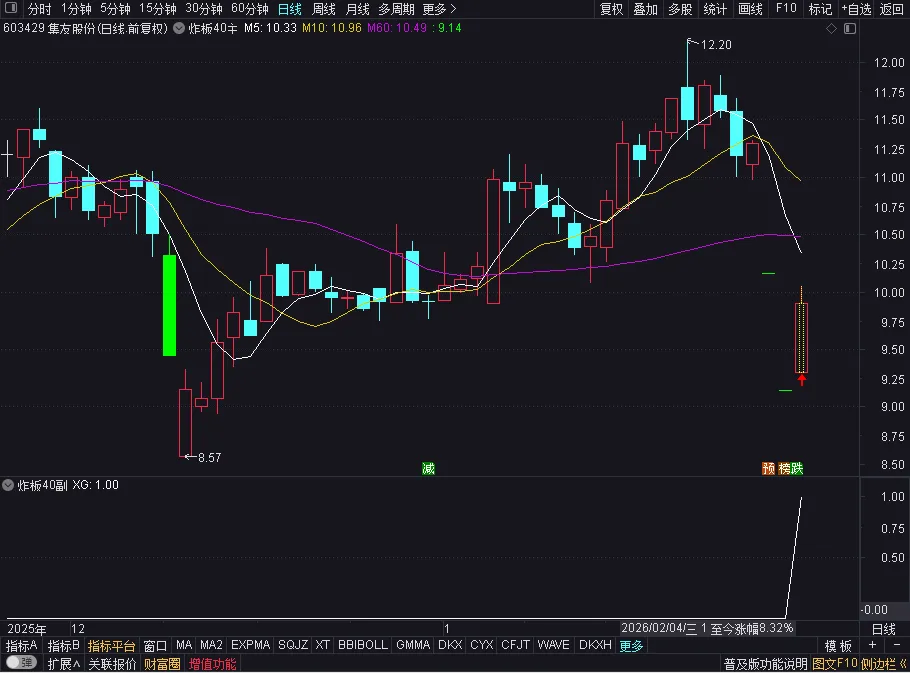Expand the 更多 periods dropdown at top
910x674 pixels.
coord(439,9)
